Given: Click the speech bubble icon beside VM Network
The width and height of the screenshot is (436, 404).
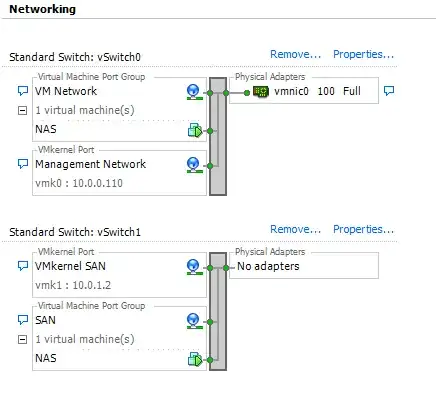Looking at the screenshot, I should [x=22, y=91].
